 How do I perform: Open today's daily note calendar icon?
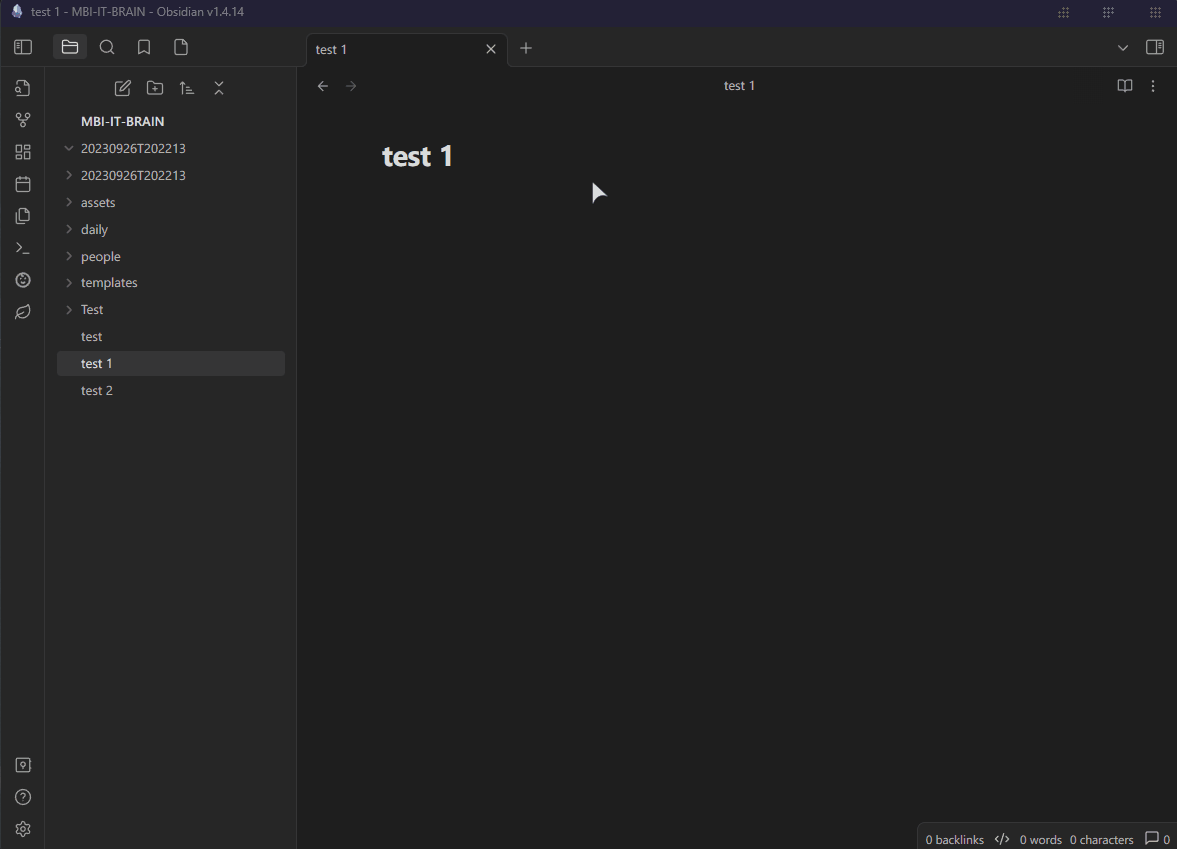tap(23, 184)
